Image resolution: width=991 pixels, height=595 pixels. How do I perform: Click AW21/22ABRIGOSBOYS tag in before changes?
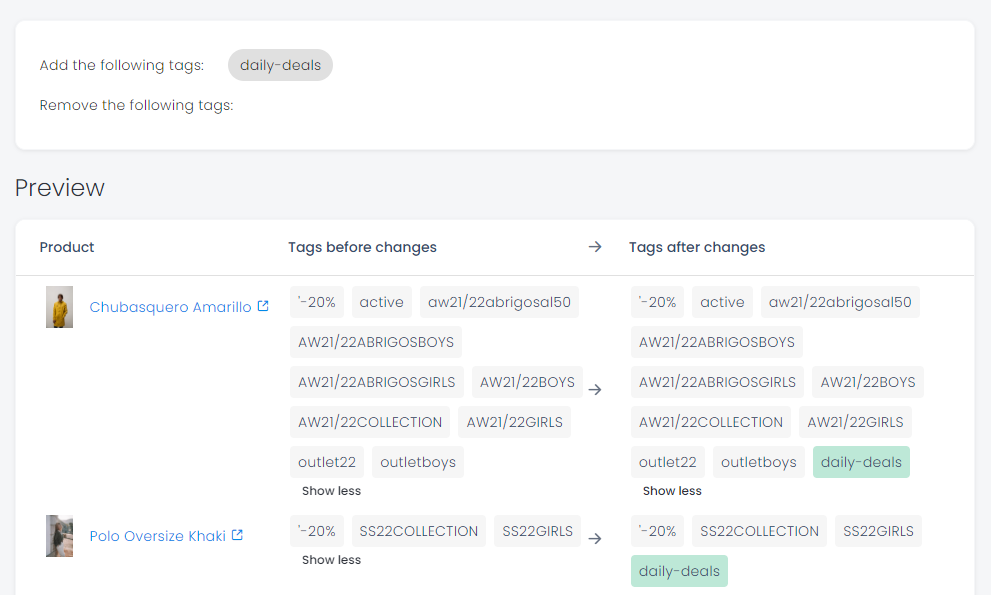376,342
